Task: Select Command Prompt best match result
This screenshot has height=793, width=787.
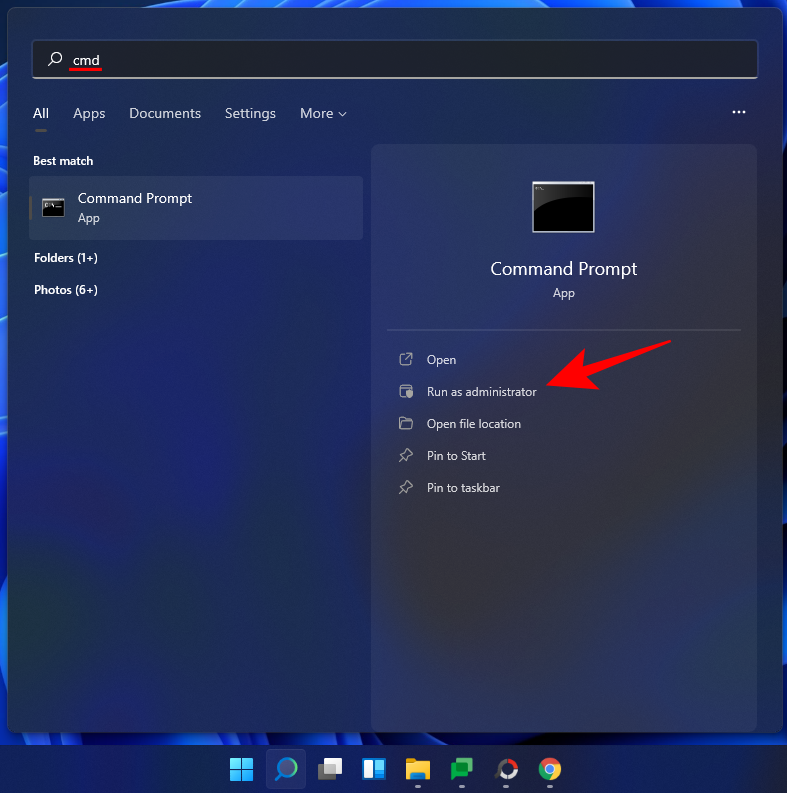Action: tap(196, 208)
